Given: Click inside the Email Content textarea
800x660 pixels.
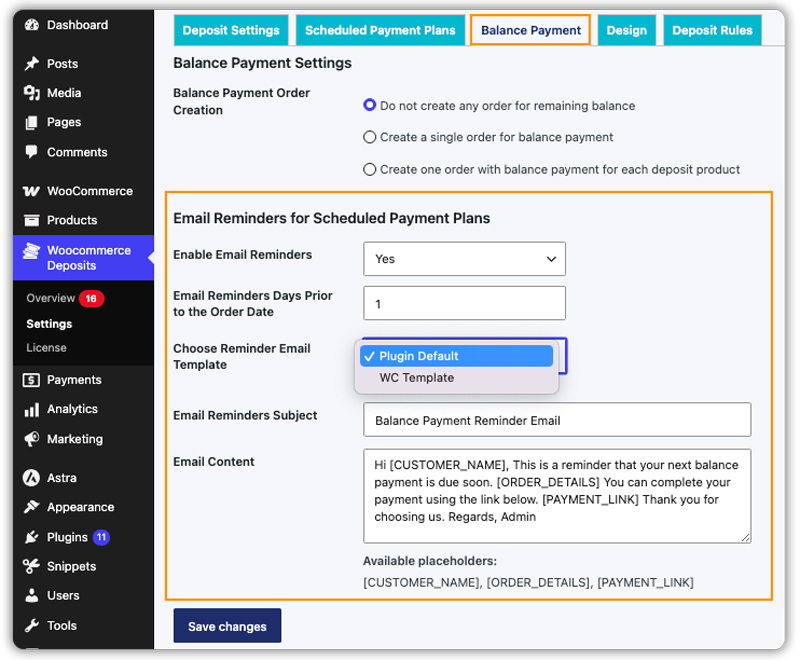Looking at the screenshot, I should point(557,496).
